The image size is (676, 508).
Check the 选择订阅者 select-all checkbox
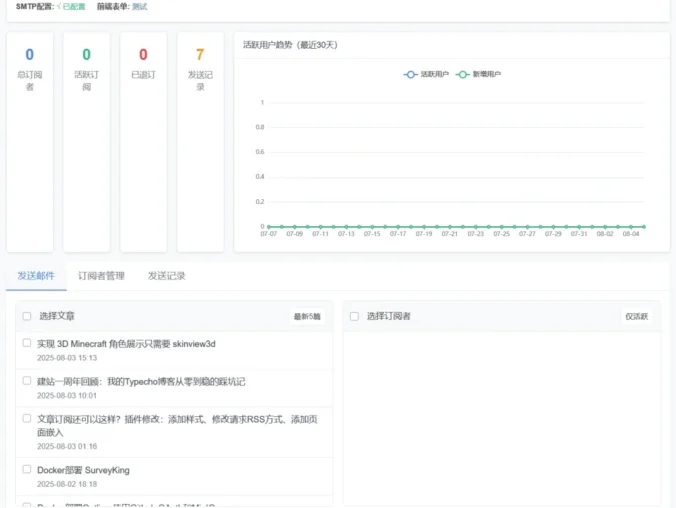point(354,316)
